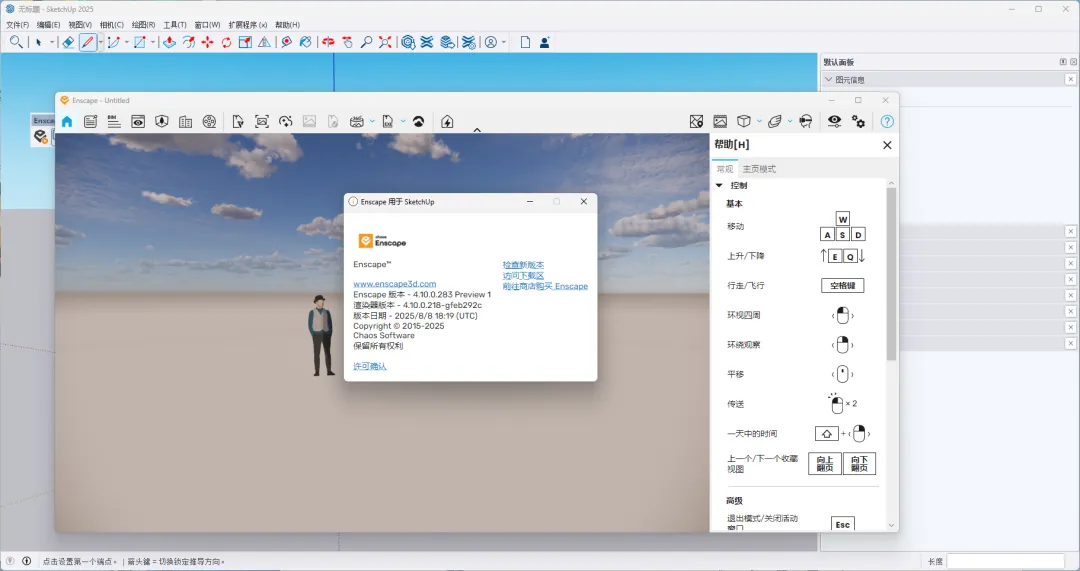Click the 长度 measurement input field
The image size is (1080, 571).
1006,561
